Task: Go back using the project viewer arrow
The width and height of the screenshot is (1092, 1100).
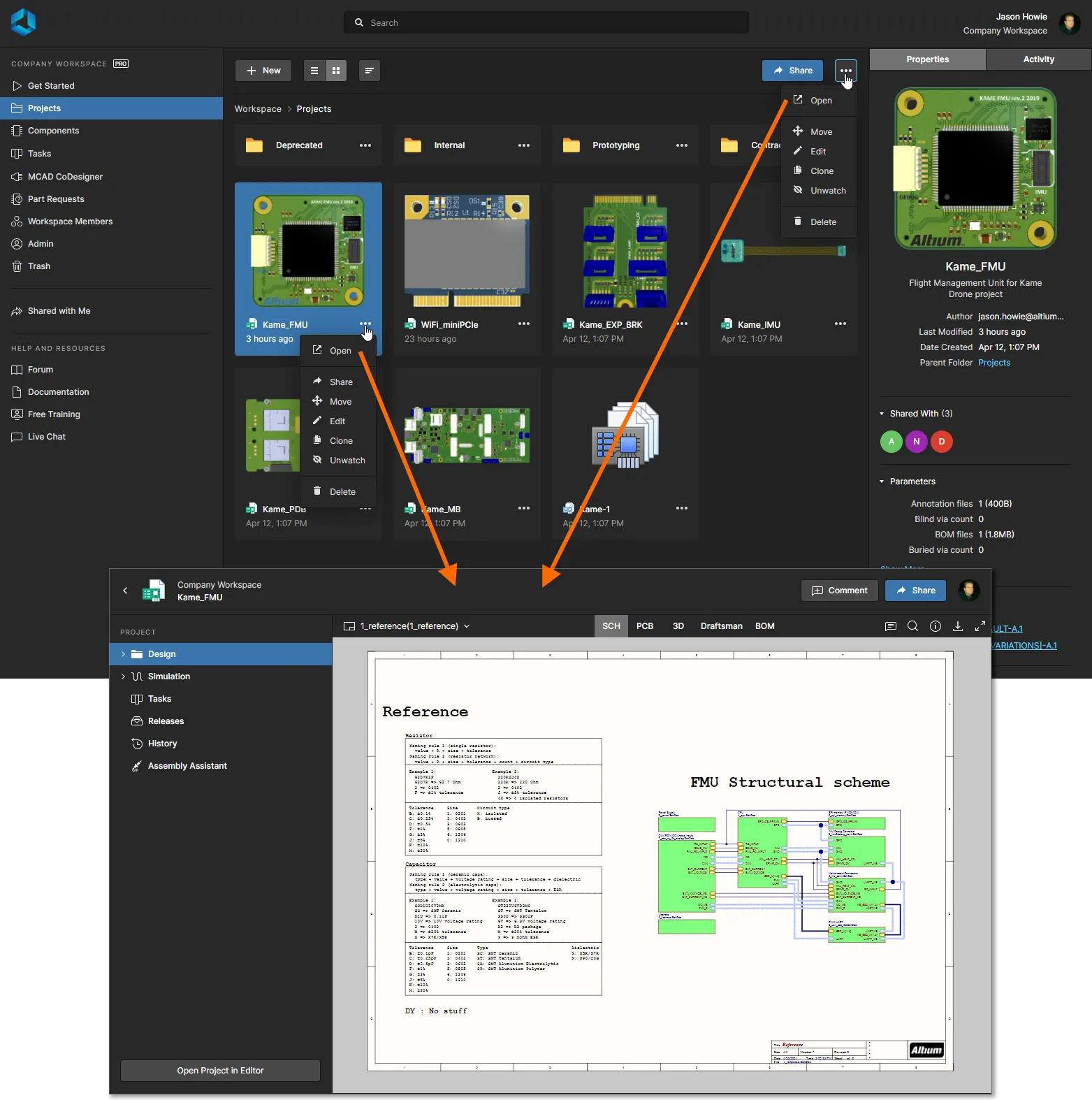Action: click(x=125, y=591)
